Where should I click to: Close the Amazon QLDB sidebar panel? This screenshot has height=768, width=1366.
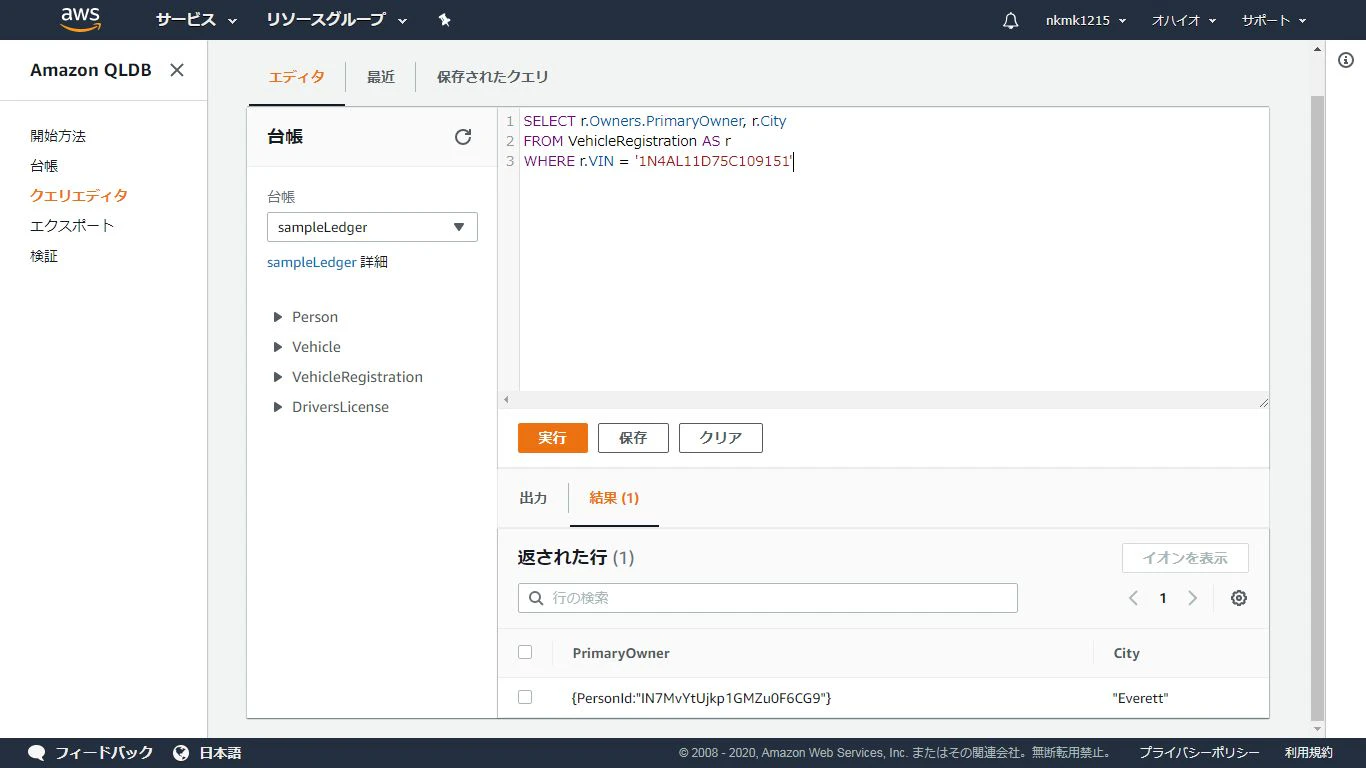click(x=177, y=70)
